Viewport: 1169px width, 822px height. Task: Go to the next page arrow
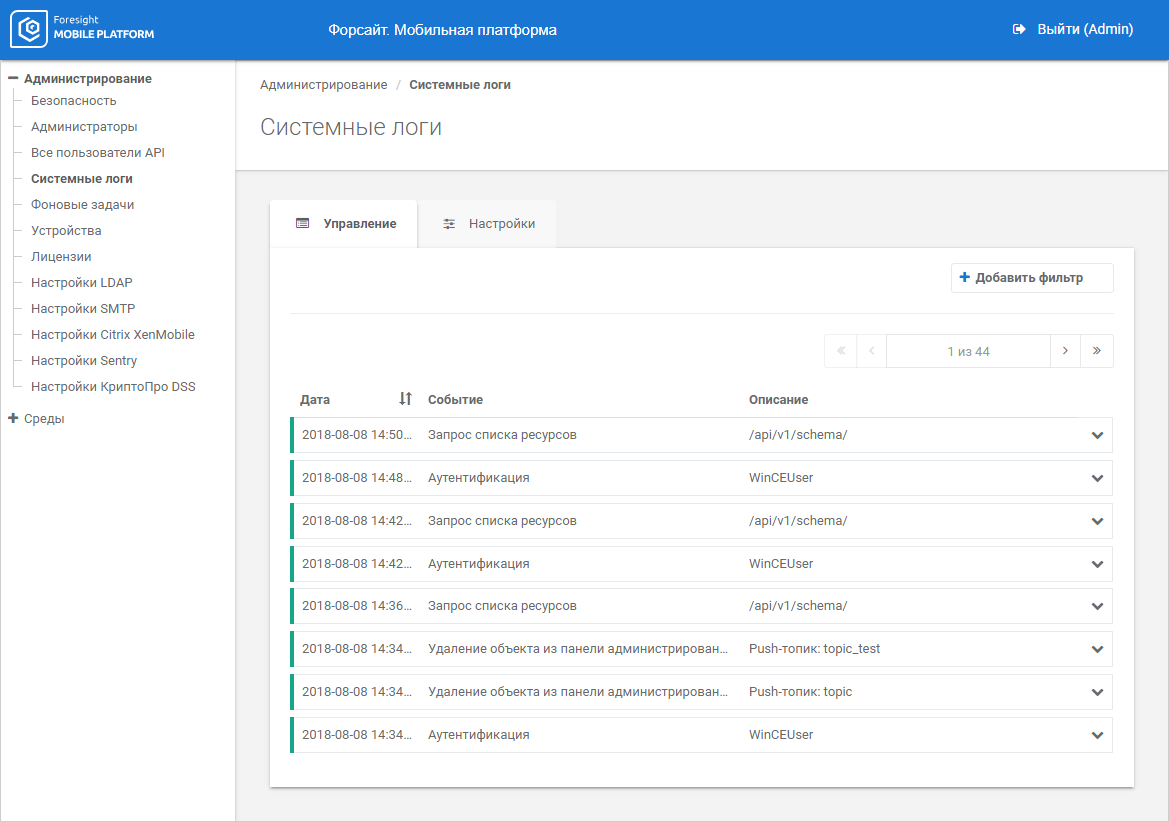pyautogui.click(x=1065, y=351)
